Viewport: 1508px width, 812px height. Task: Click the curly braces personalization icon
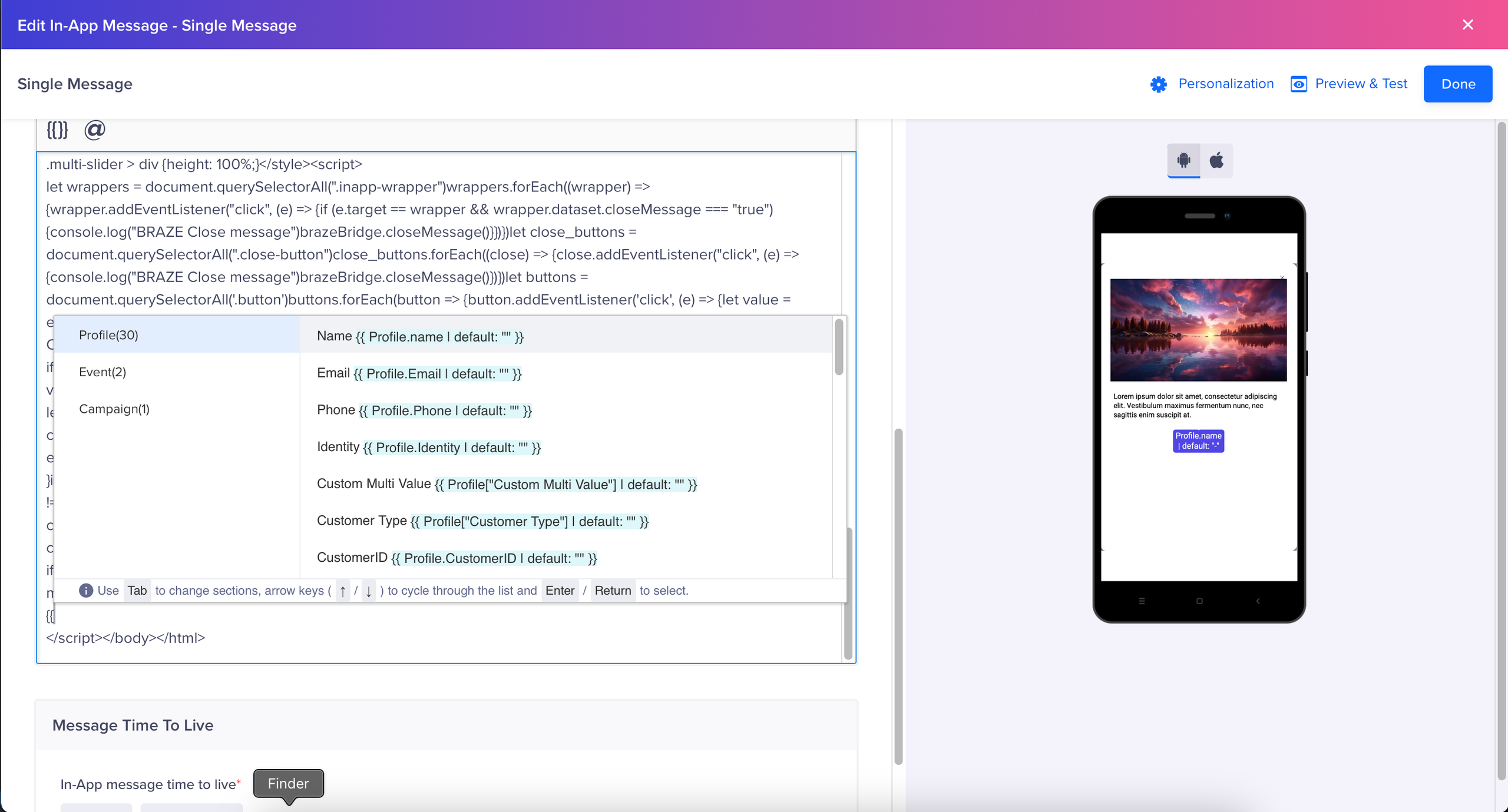(57, 130)
